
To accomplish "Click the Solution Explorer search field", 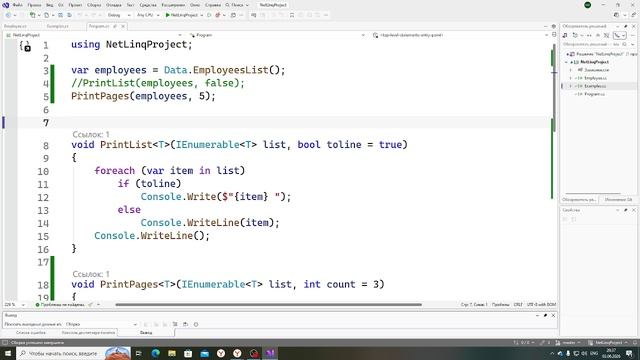I will 591,44.
